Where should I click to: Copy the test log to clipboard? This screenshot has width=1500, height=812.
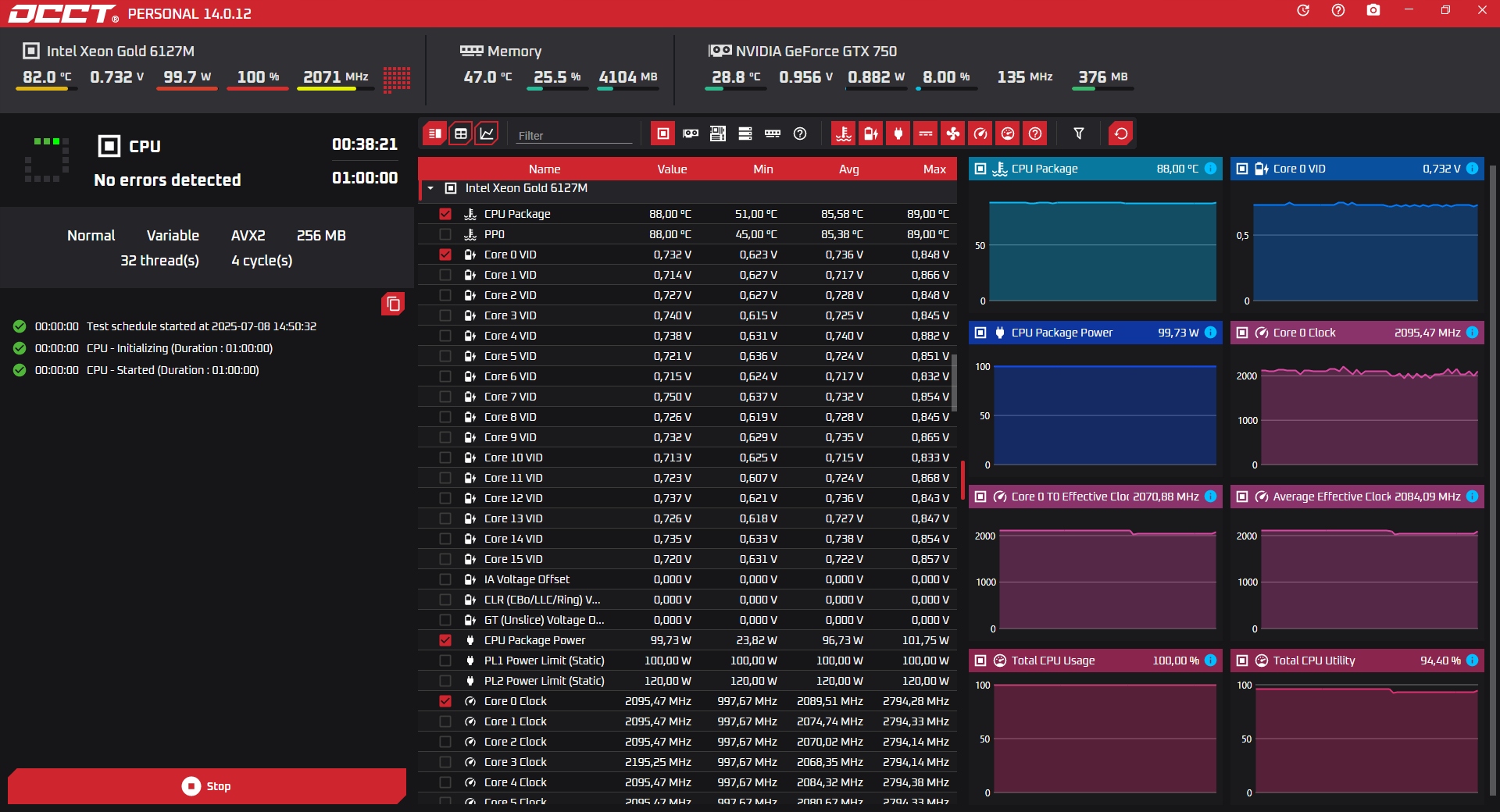pyautogui.click(x=393, y=304)
